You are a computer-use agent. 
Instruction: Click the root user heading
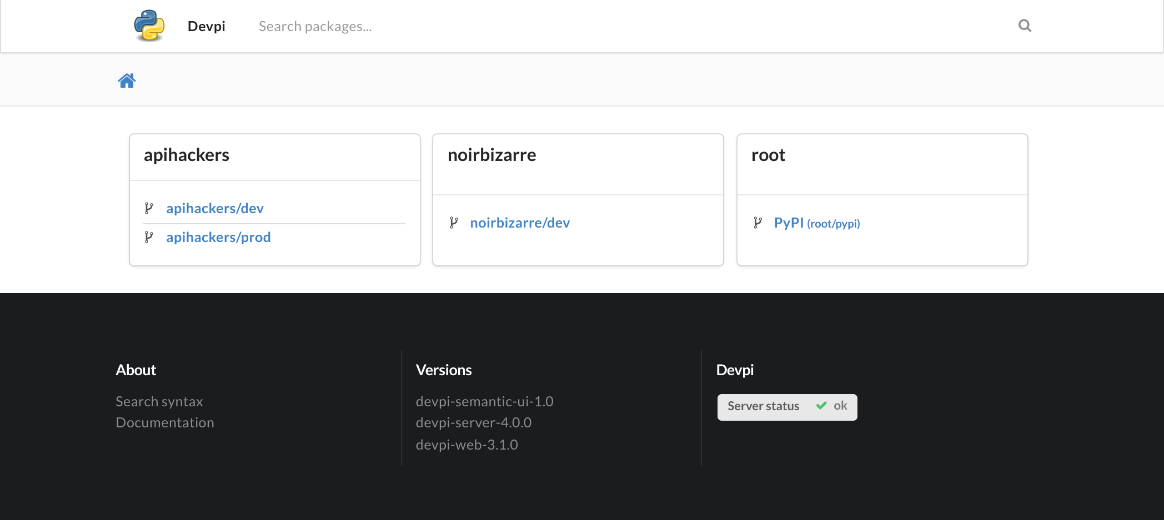pos(768,155)
